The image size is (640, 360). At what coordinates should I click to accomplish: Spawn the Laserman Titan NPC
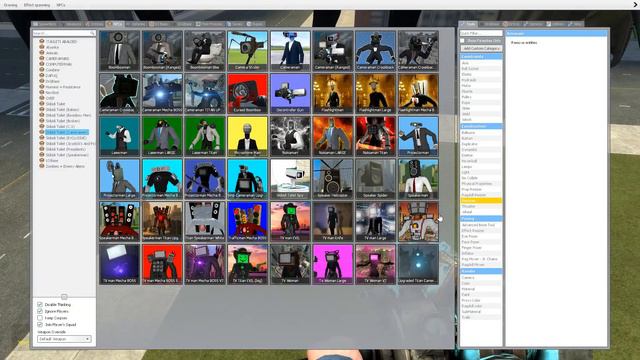pyautogui.click(x=205, y=136)
